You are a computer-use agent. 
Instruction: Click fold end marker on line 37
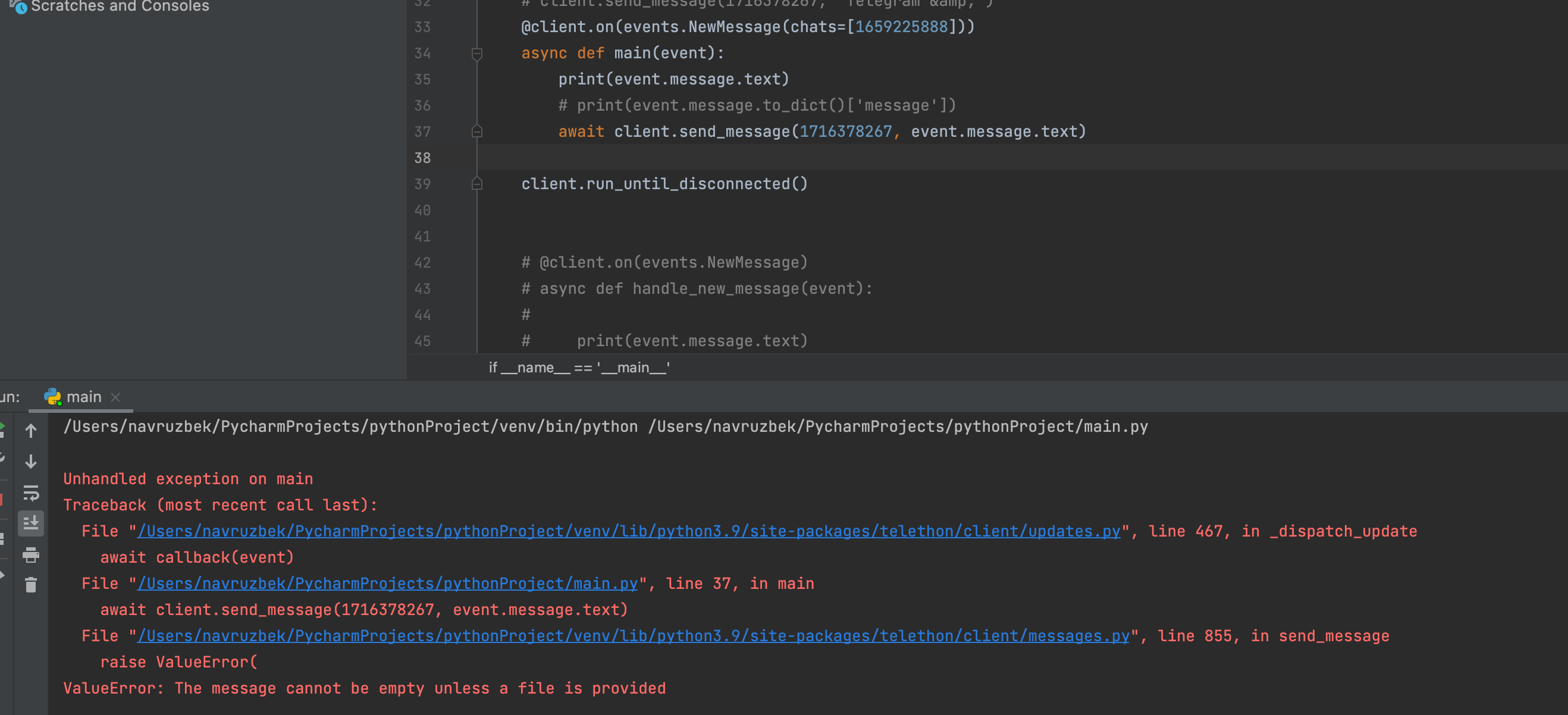click(x=477, y=131)
